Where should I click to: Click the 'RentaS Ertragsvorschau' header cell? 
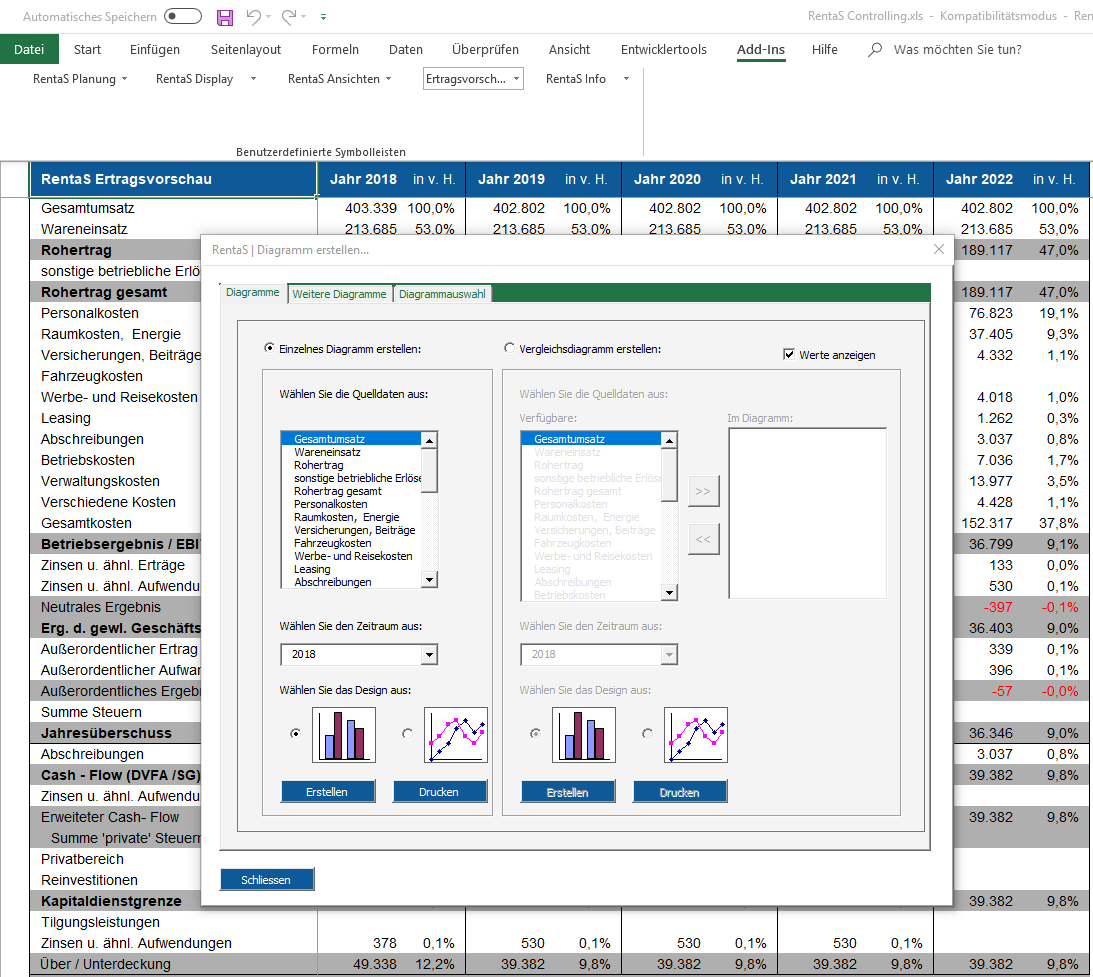173,179
